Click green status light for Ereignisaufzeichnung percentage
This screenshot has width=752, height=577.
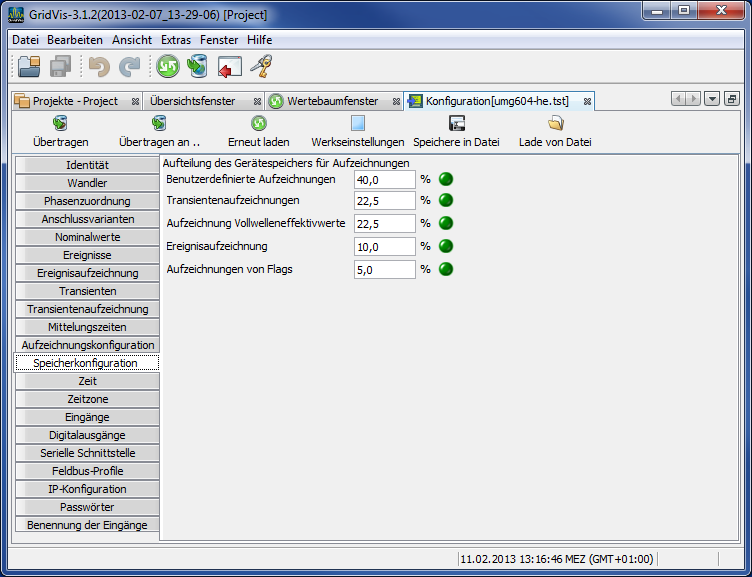(446, 247)
